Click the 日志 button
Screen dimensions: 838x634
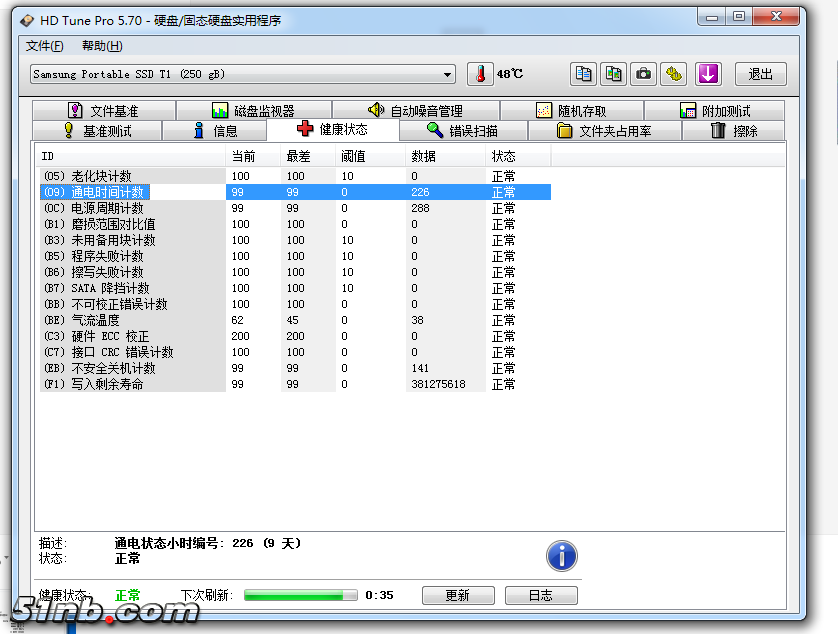pos(540,595)
